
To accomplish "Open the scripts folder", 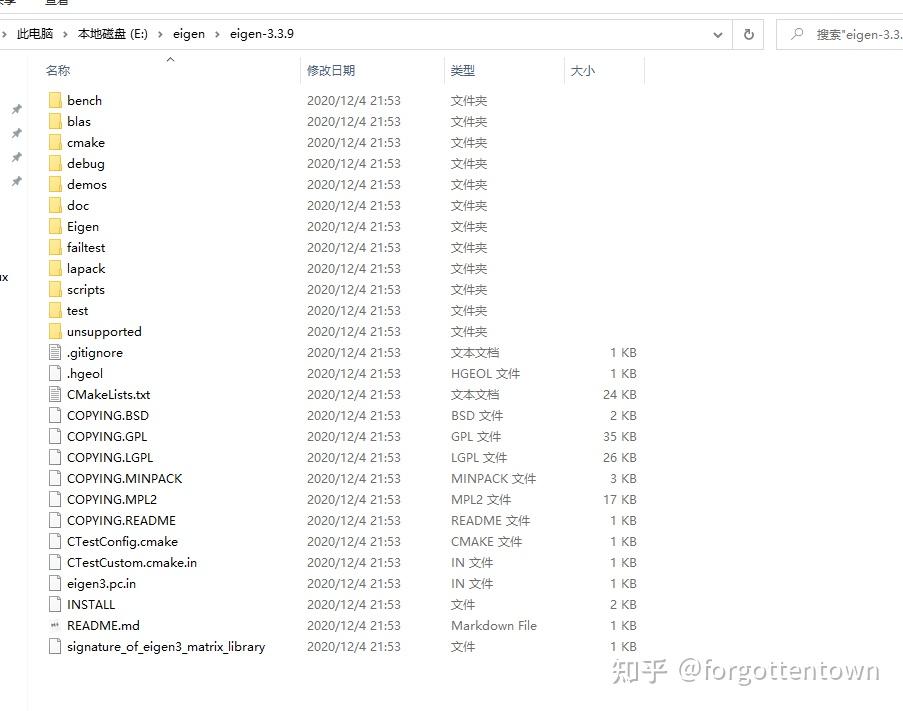I will [x=89, y=289].
